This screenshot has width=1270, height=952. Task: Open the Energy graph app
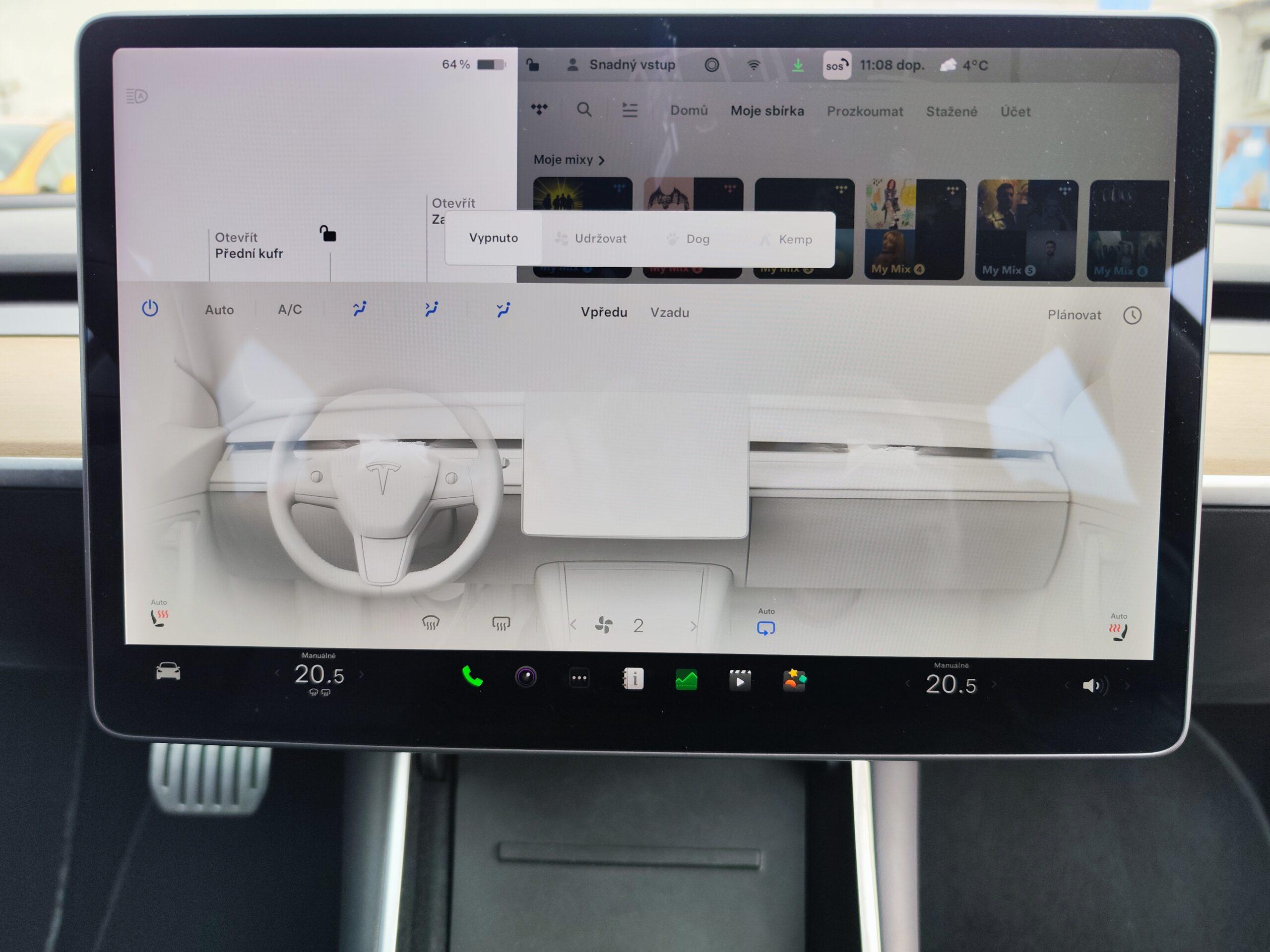tap(686, 680)
